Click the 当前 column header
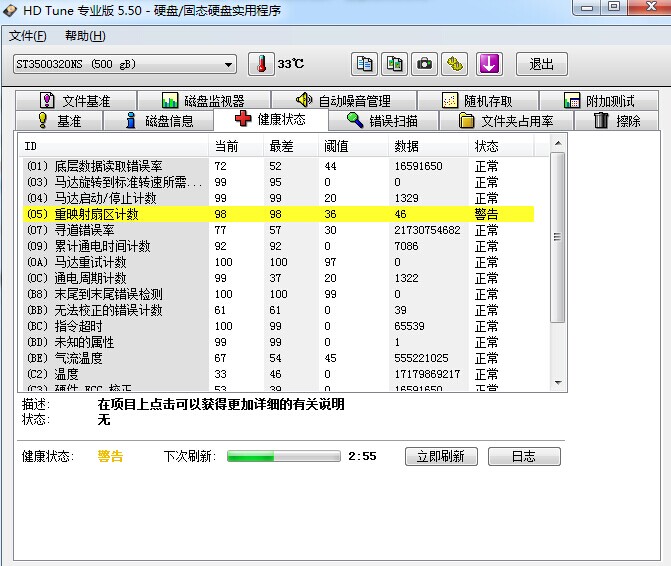Viewport: 671px width, 566px height. 236,146
